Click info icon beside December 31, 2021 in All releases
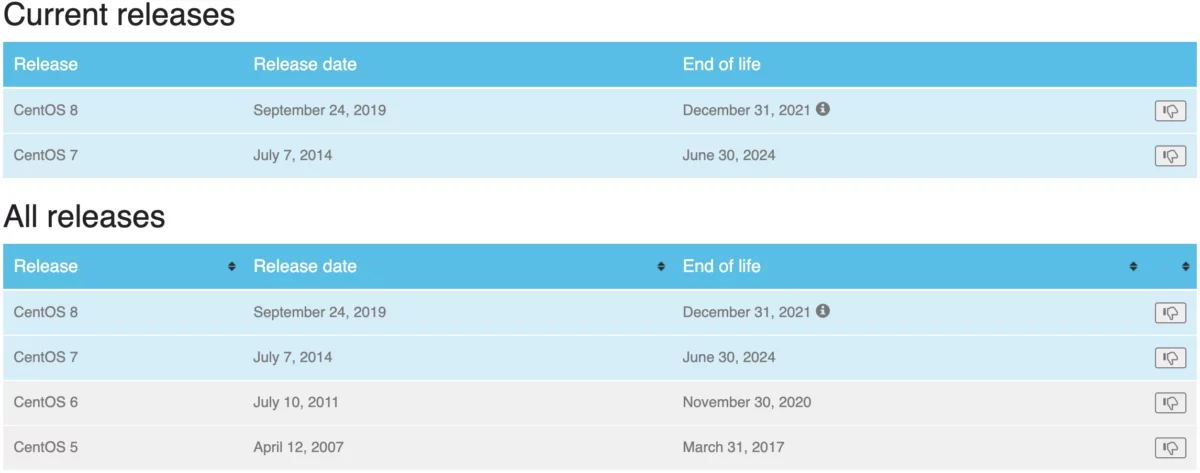The width and height of the screenshot is (1200, 473). tap(823, 311)
